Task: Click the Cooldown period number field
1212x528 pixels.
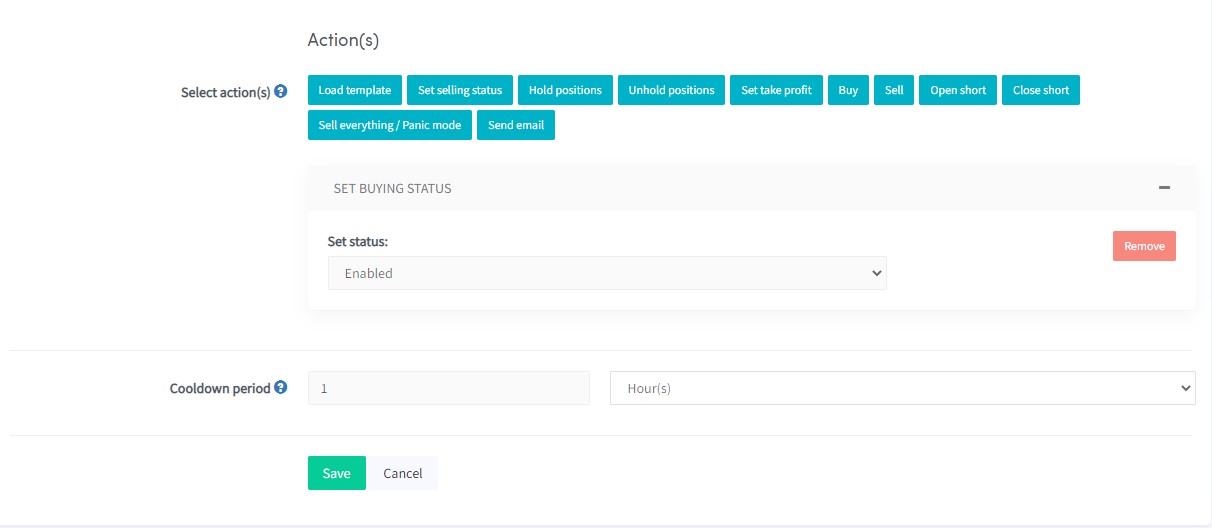Action: [x=448, y=388]
